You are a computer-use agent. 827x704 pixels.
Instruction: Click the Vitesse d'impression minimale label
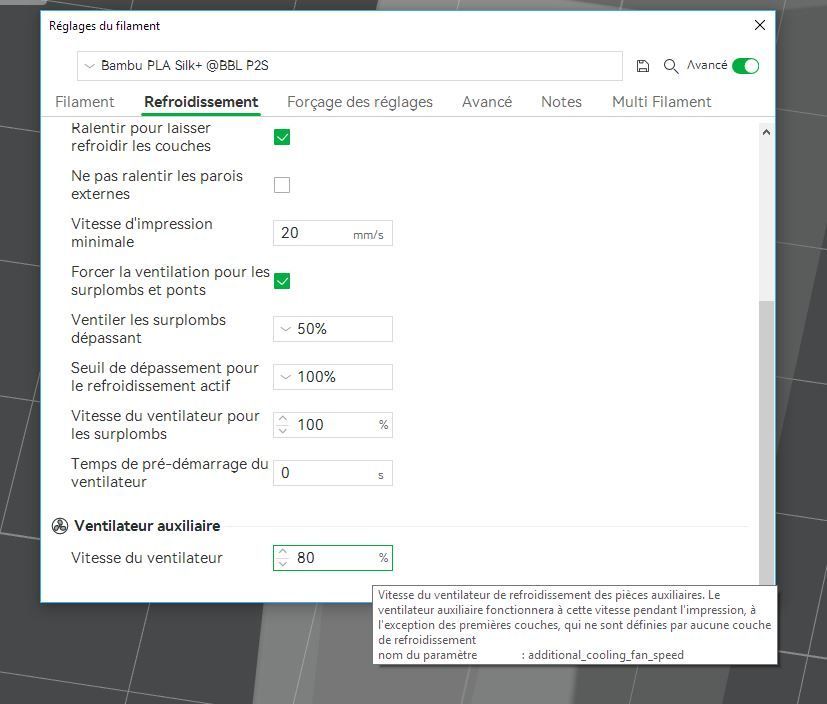point(141,233)
